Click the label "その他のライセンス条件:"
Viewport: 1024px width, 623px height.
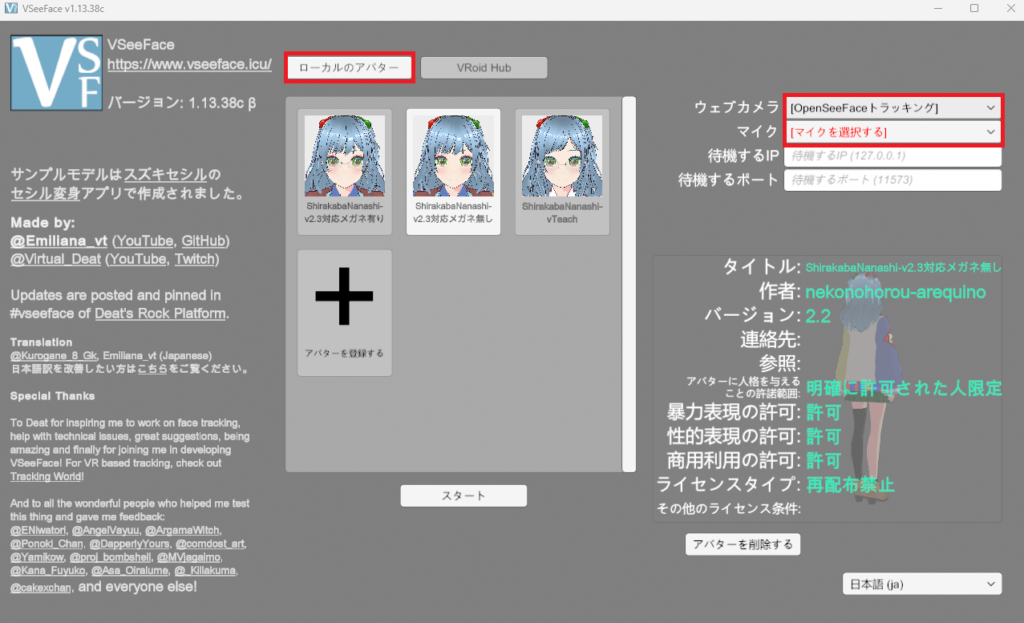[729, 509]
